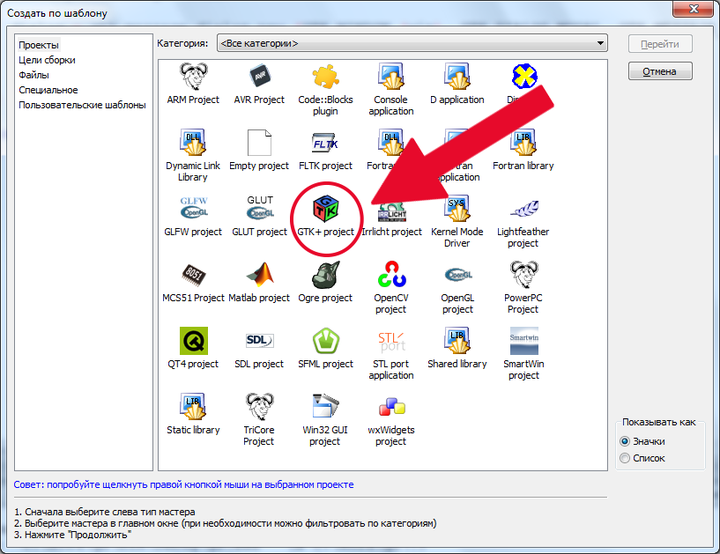
Task: Pick the Win32 GUI project icon
Action: pyautogui.click(x=326, y=406)
